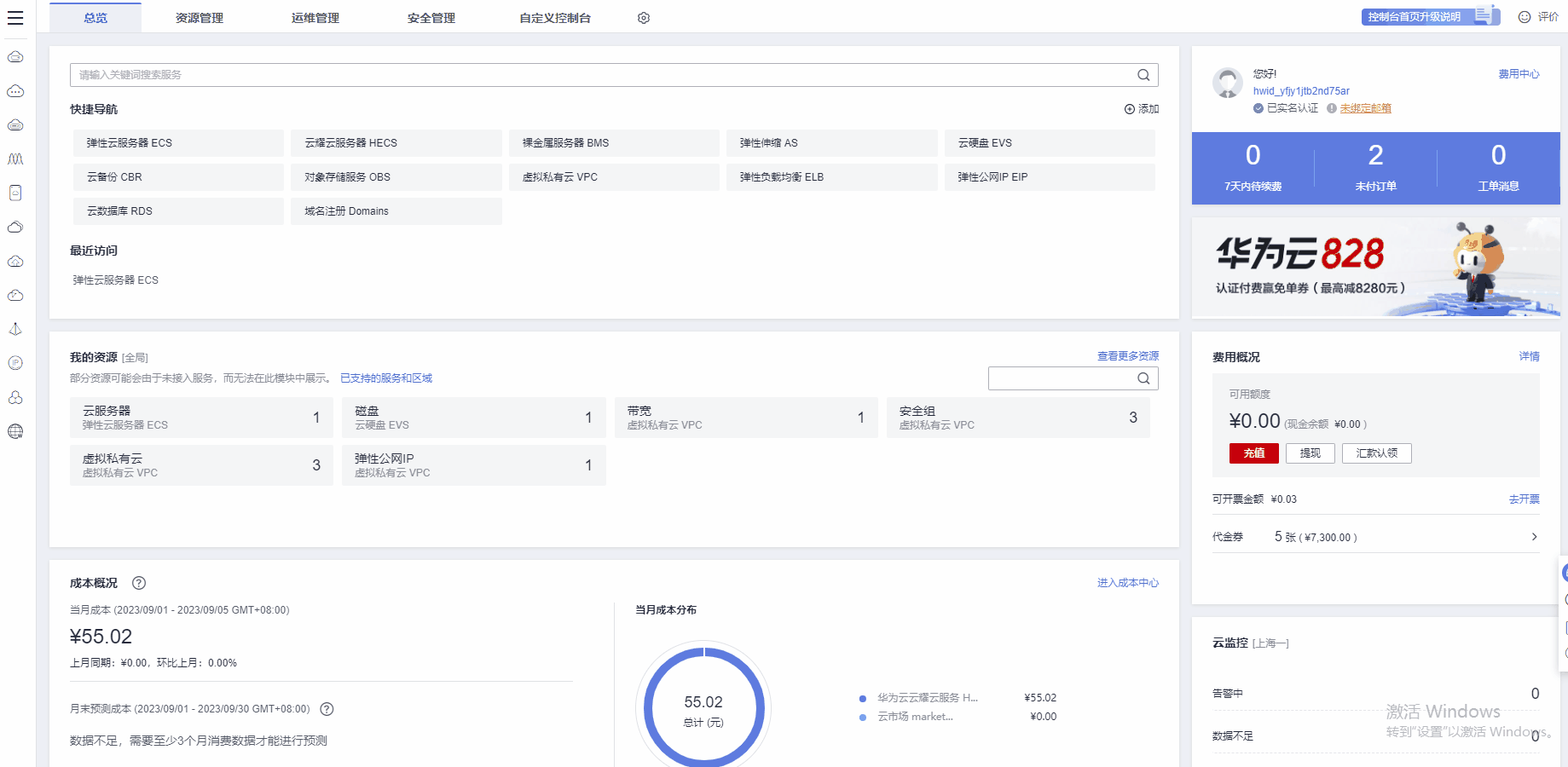Open quick nav 云硬盘 EVS
The width and height of the screenshot is (1568, 767).
pos(1050,143)
